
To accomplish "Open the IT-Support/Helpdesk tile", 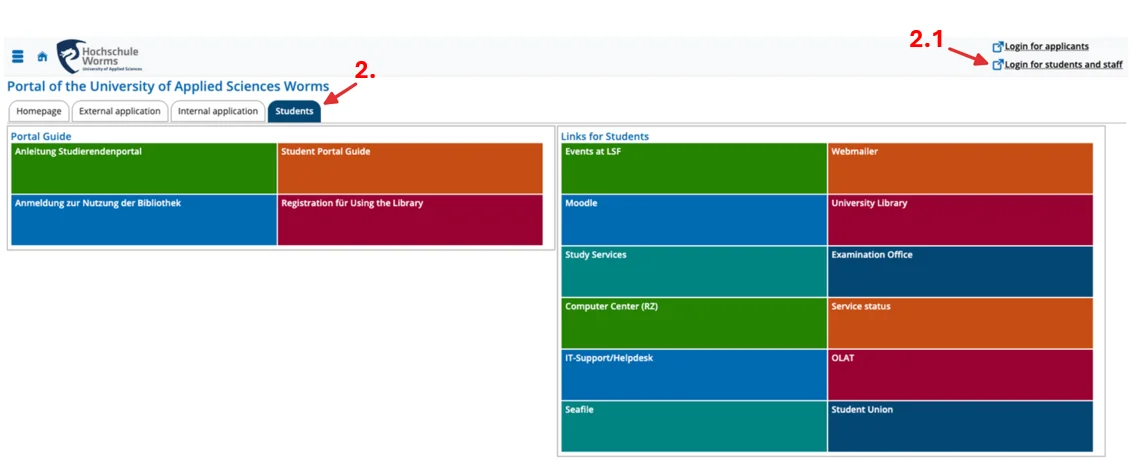I will click(x=693, y=374).
